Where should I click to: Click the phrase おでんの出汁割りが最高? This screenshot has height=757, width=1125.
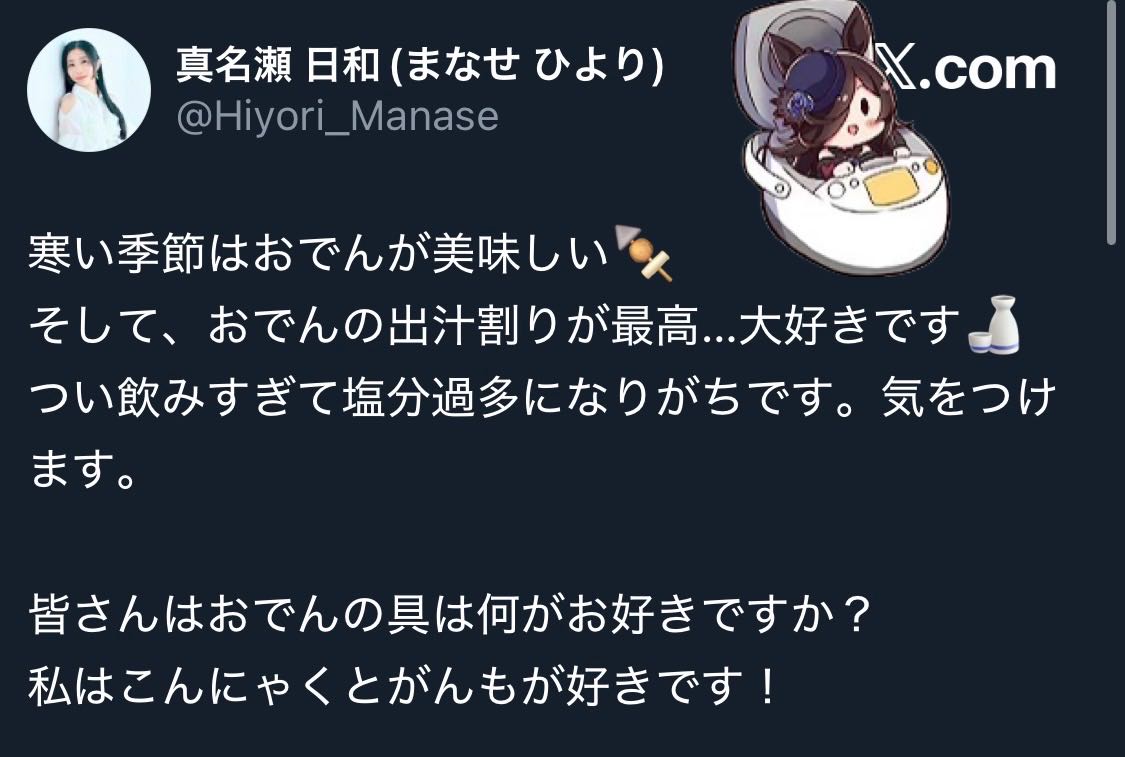click(454, 326)
